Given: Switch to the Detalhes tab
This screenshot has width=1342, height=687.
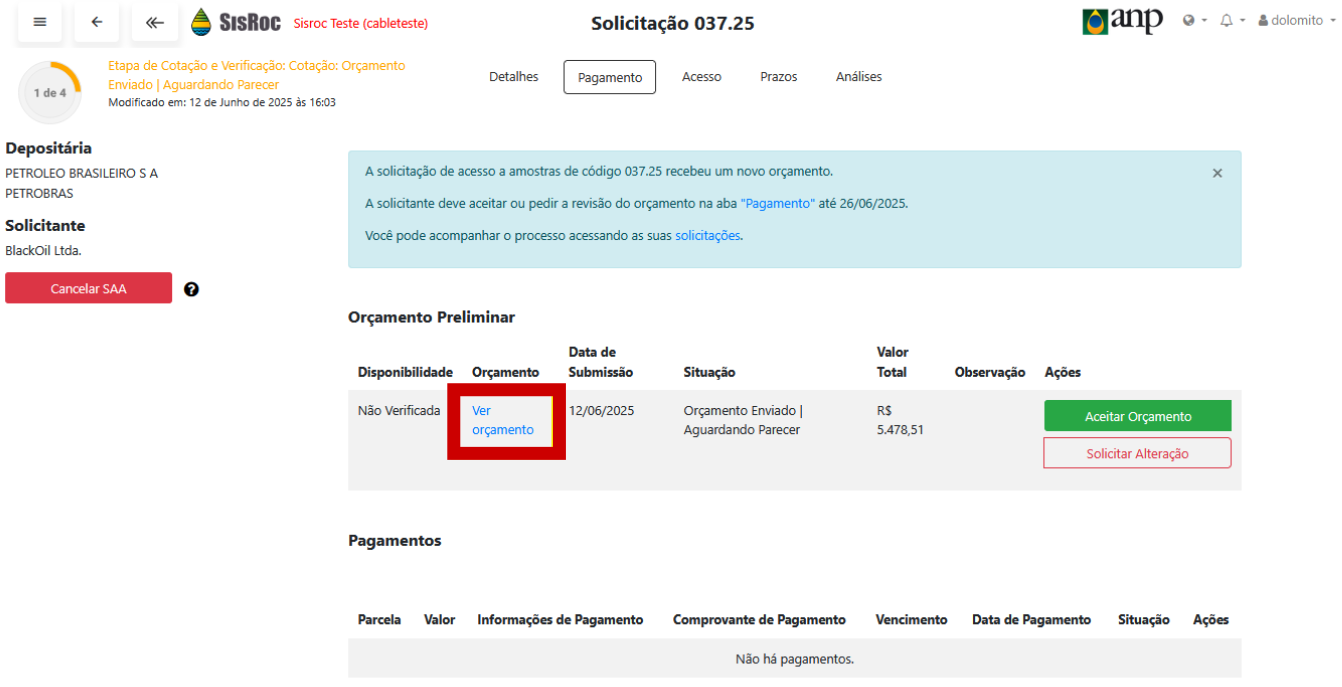Looking at the screenshot, I should pos(513,77).
